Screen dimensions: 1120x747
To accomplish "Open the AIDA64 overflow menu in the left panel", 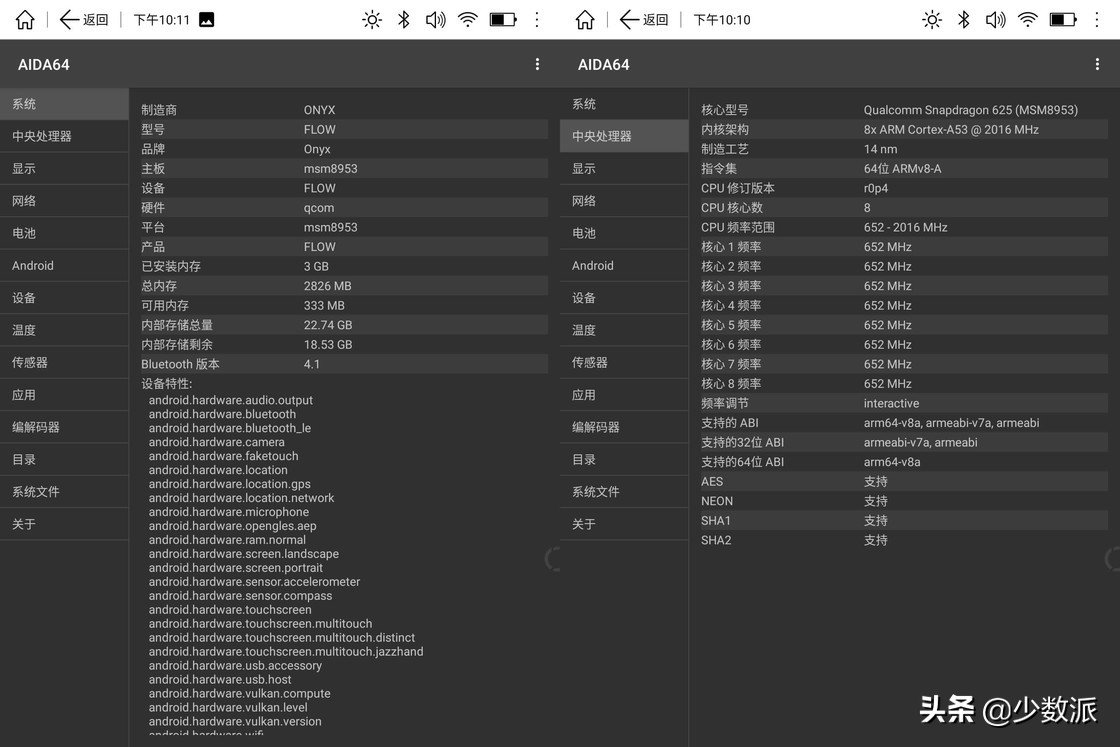I will (x=537, y=64).
